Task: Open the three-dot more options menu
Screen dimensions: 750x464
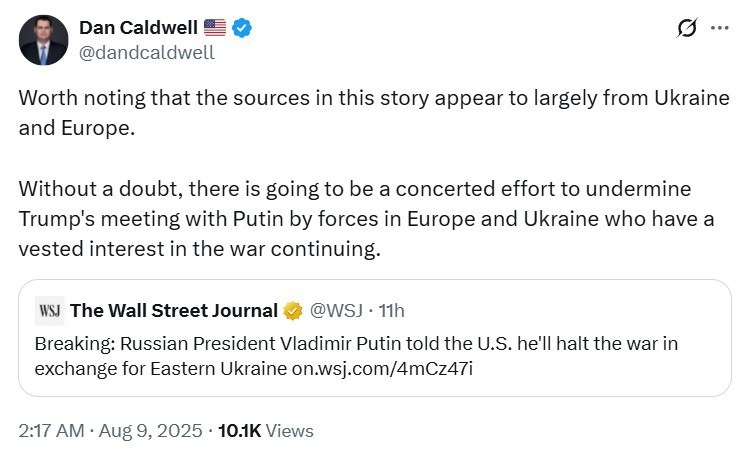Action: click(x=719, y=28)
